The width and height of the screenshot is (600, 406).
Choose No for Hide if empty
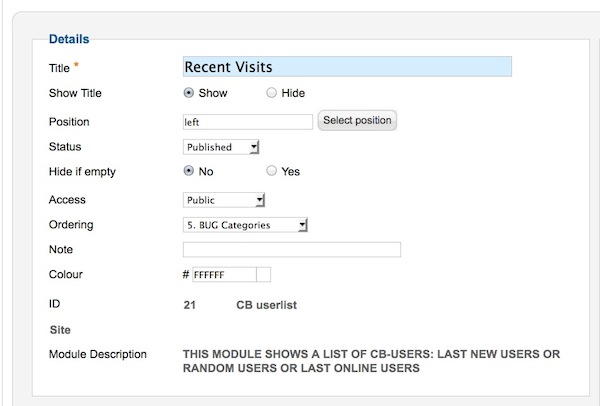pyautogui.click(x=189, y=171)
